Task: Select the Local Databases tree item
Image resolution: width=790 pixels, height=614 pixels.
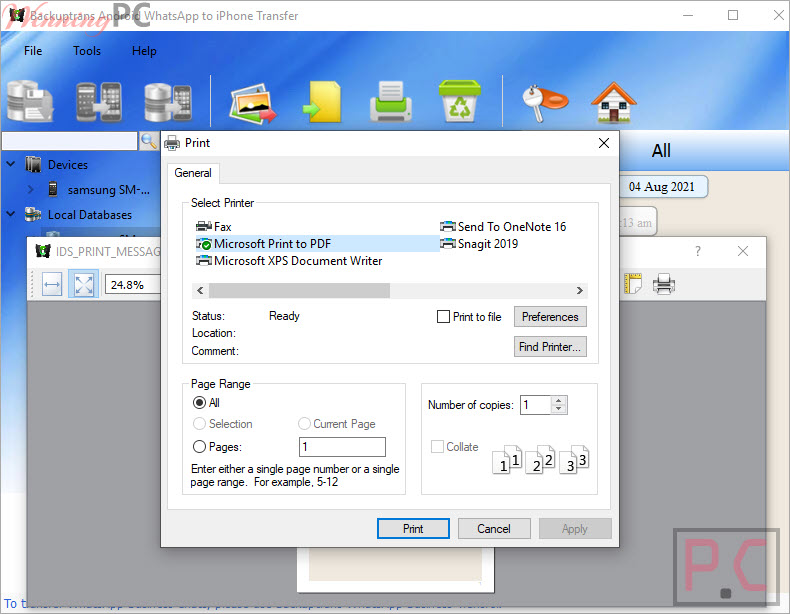Action: tap(90, 215)
